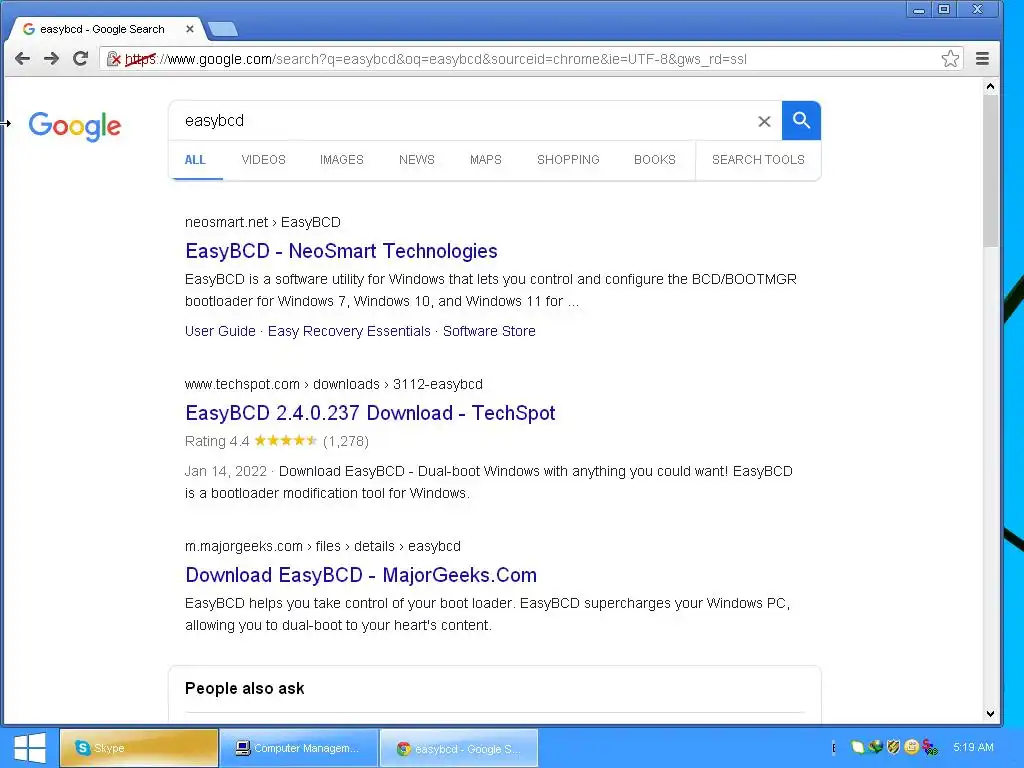Click the vertical scrollbar thumb
Image resolution: width=1024 pixels, height=768 pixels.
(990, 171)
